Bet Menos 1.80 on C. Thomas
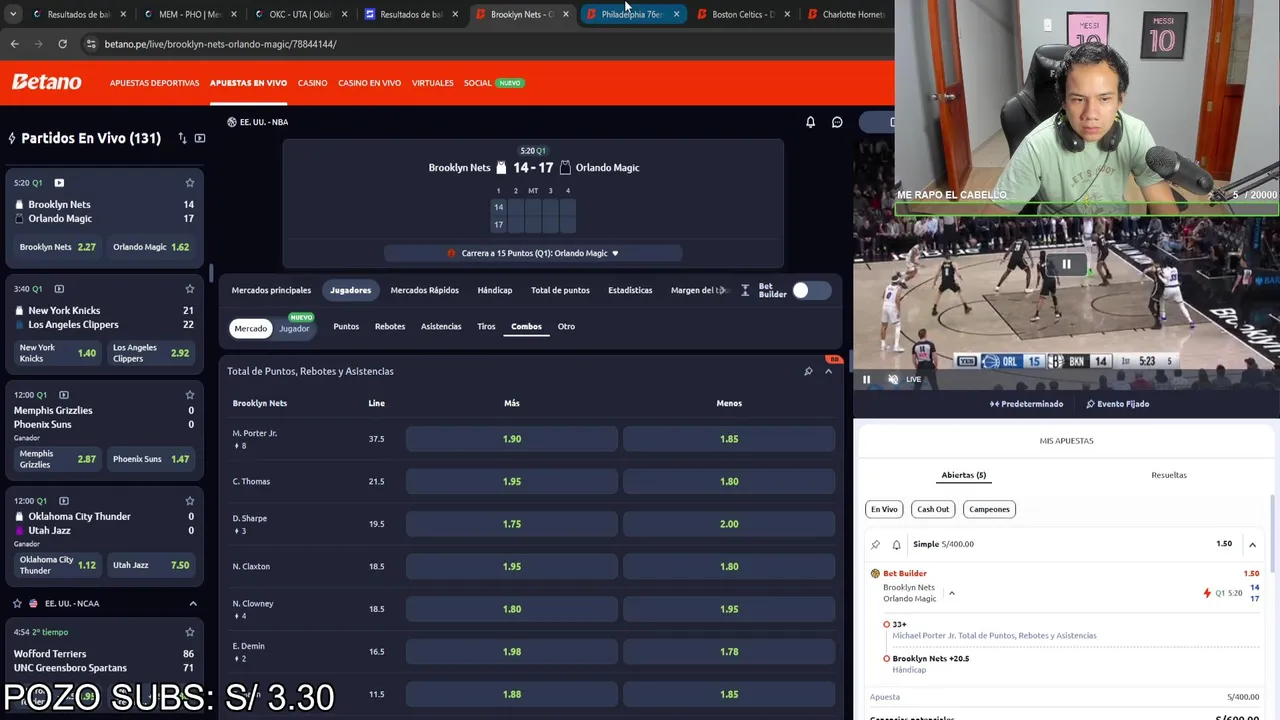This screenshot has height=720, width=1280. click(x=729, y=481)
